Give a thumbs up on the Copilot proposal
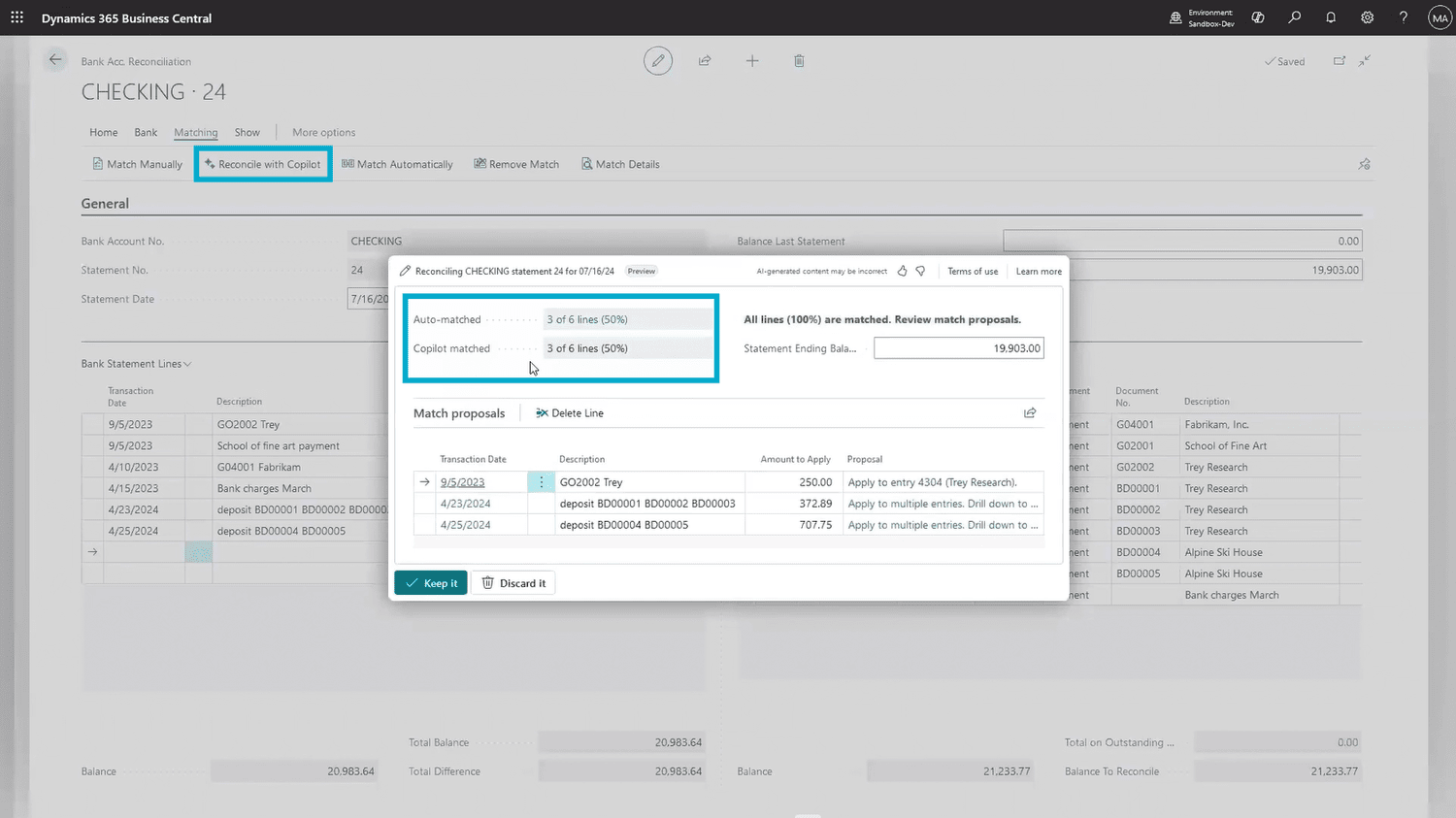This screenshot has width=1456, height=818. pyautogui.click(x=903, y=271)
